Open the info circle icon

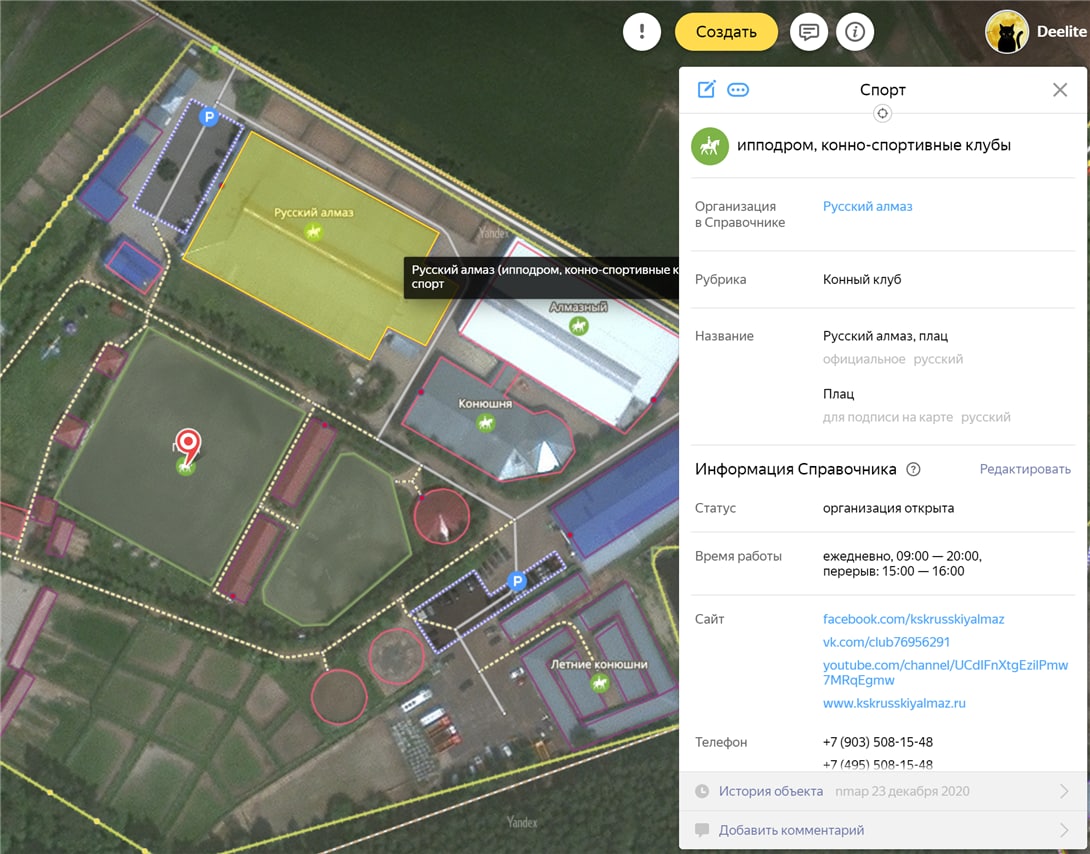point(854,32)
